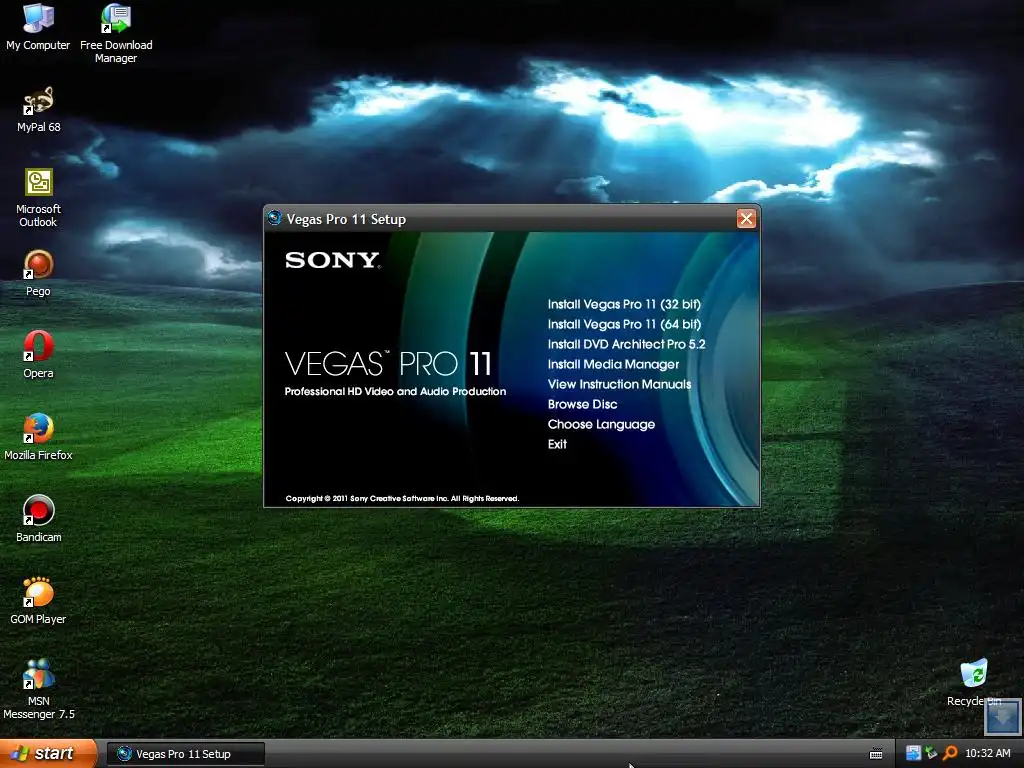Select the Recycle Bin icon

(x=974, y=683)
